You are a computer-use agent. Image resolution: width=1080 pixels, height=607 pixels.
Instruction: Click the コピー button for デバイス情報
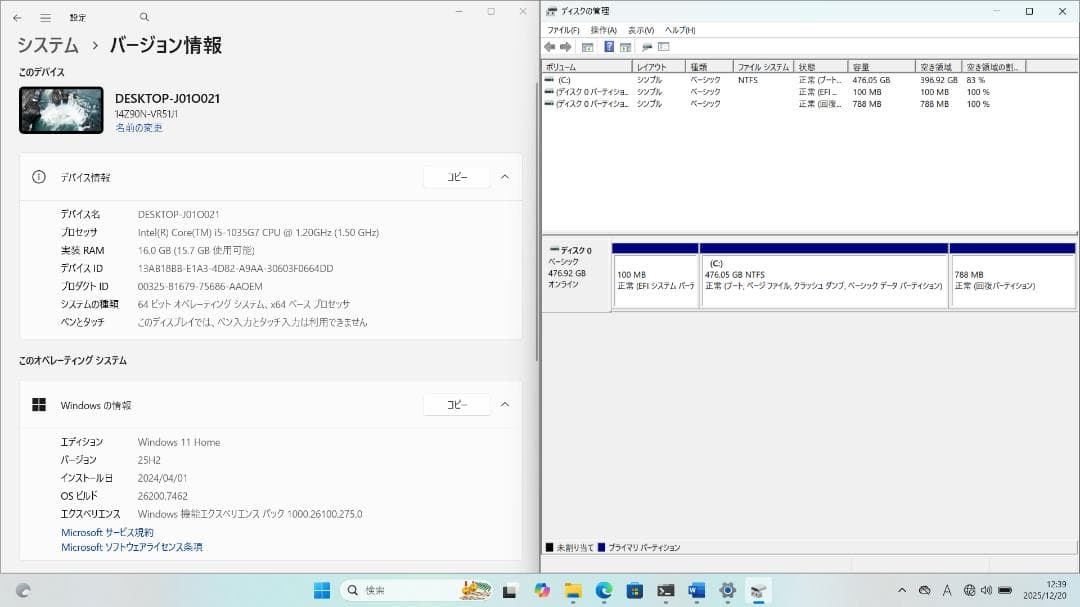pos(457,176)
